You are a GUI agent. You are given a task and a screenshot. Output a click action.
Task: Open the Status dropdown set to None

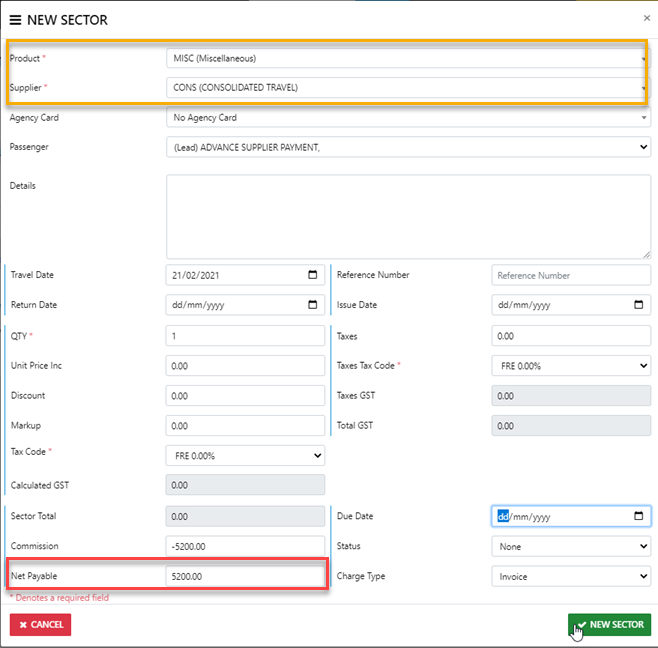571,547
